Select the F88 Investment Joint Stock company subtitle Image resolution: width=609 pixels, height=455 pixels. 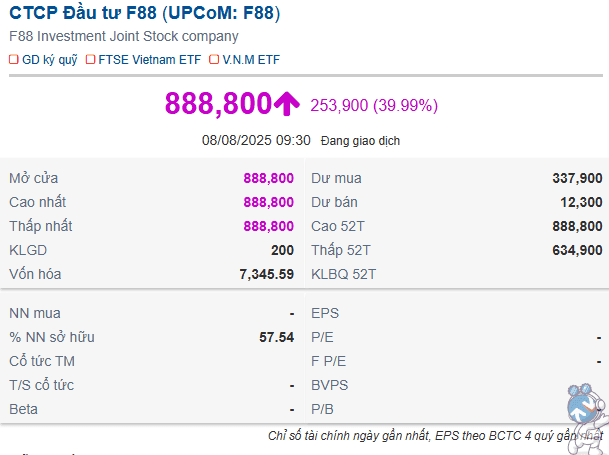tap(123, 36)
